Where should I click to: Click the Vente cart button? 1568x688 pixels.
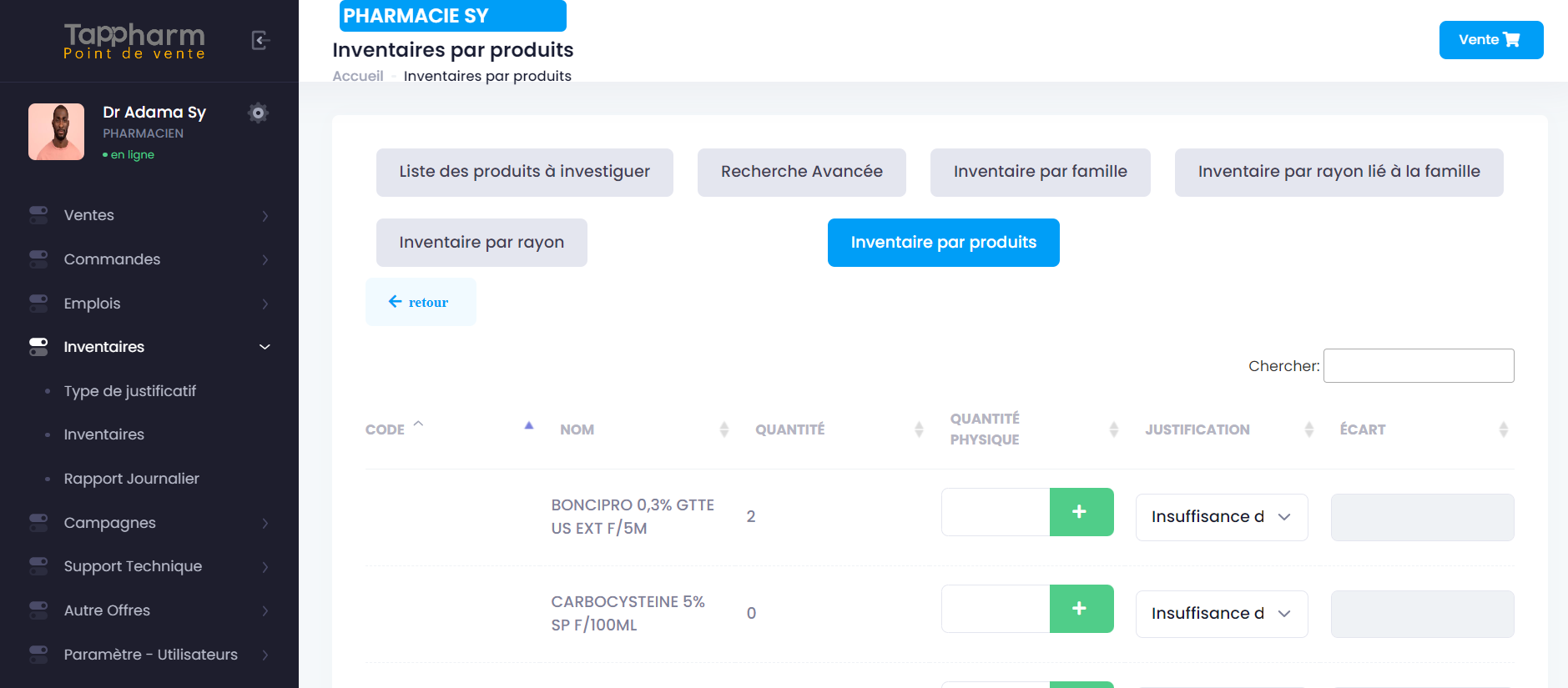point(1490,40)
